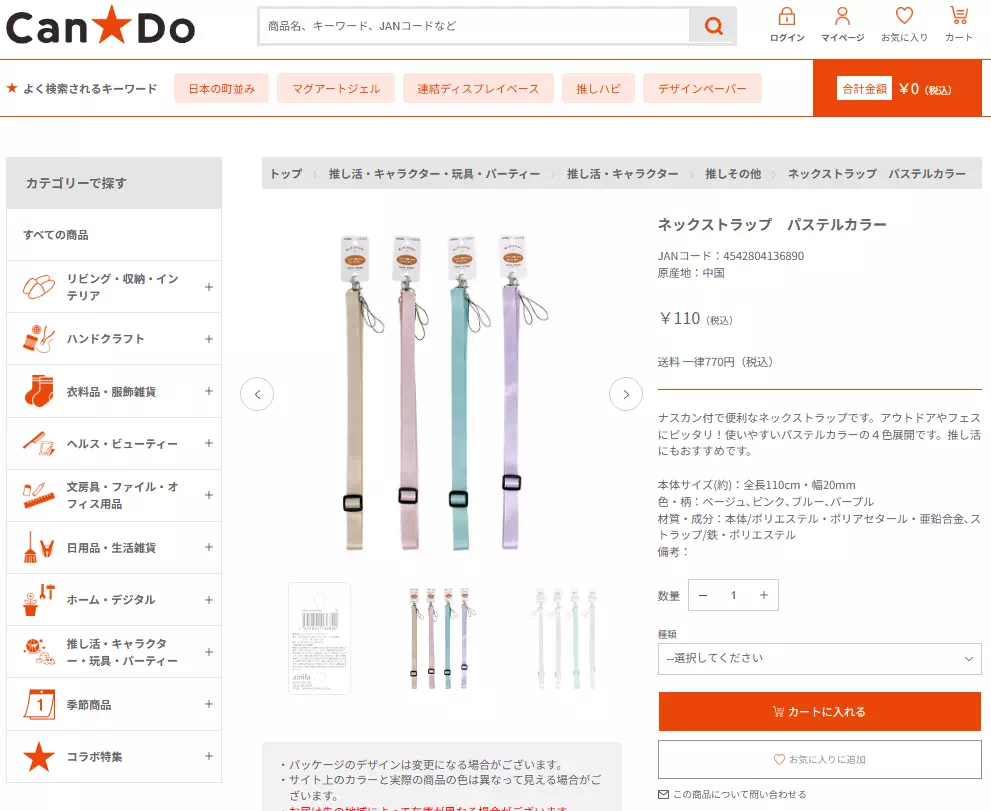
Task: Show next product image arrow
Action: click(626, 394)
